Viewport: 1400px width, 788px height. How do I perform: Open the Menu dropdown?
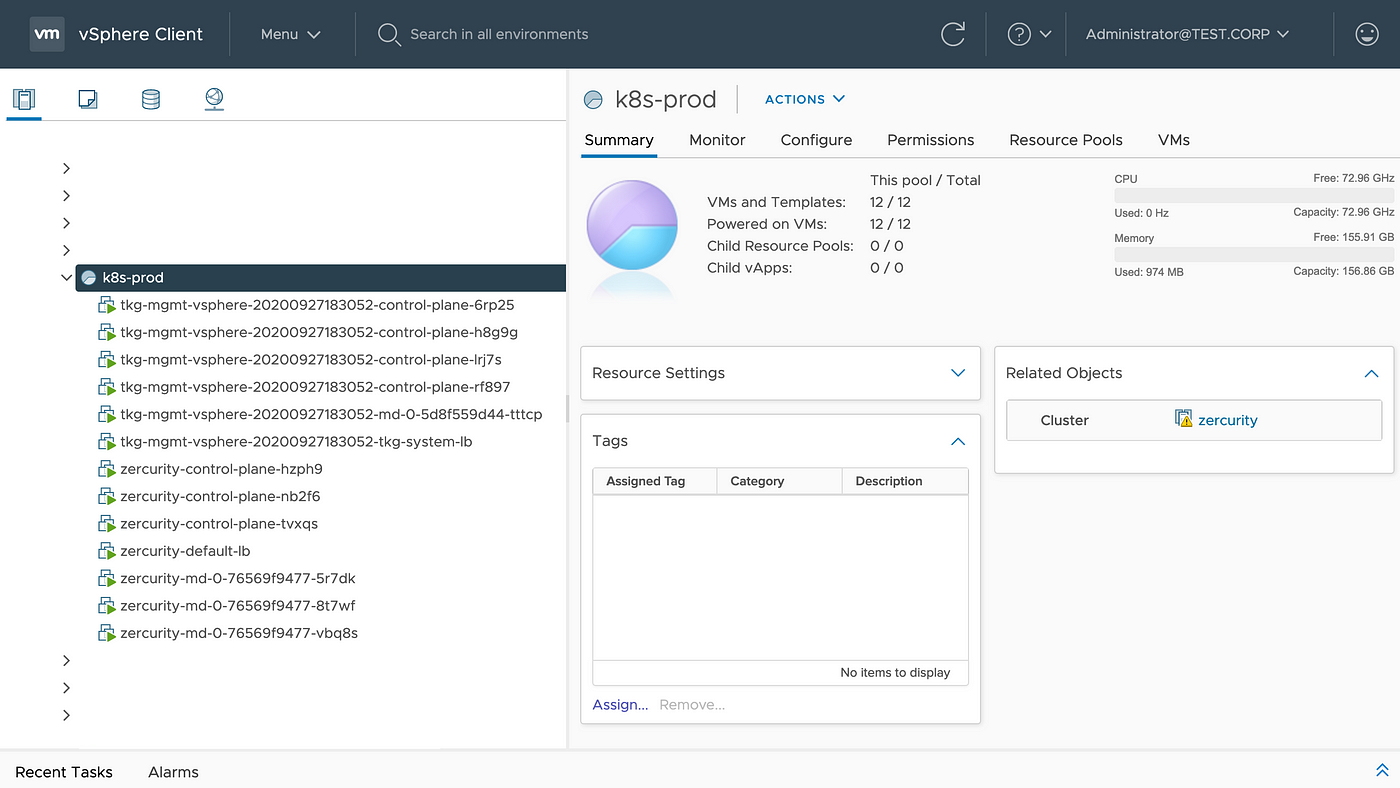[291, 34]
